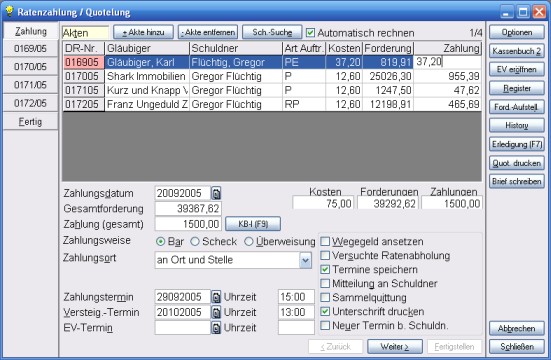Enable Mitteilung an Schuldner
The height and width of the screenshot is (360, 551).
pos(325,283)
